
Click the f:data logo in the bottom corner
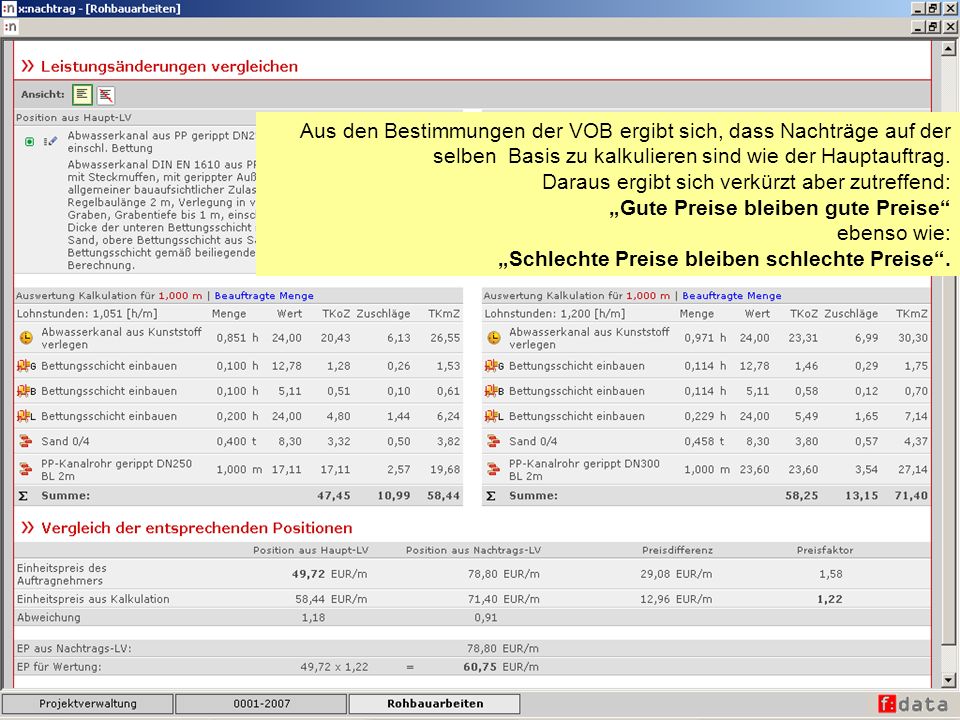tap(912, 704)
